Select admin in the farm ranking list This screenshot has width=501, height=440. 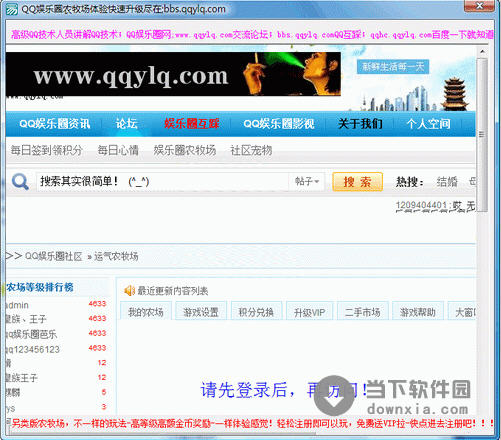click(x=17, y=305)
